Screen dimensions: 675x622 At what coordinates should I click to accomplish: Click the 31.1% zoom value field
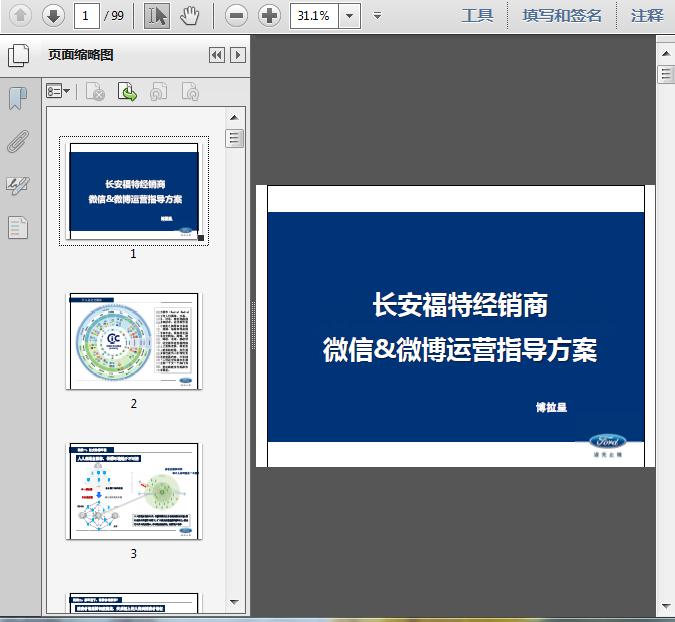314,16
